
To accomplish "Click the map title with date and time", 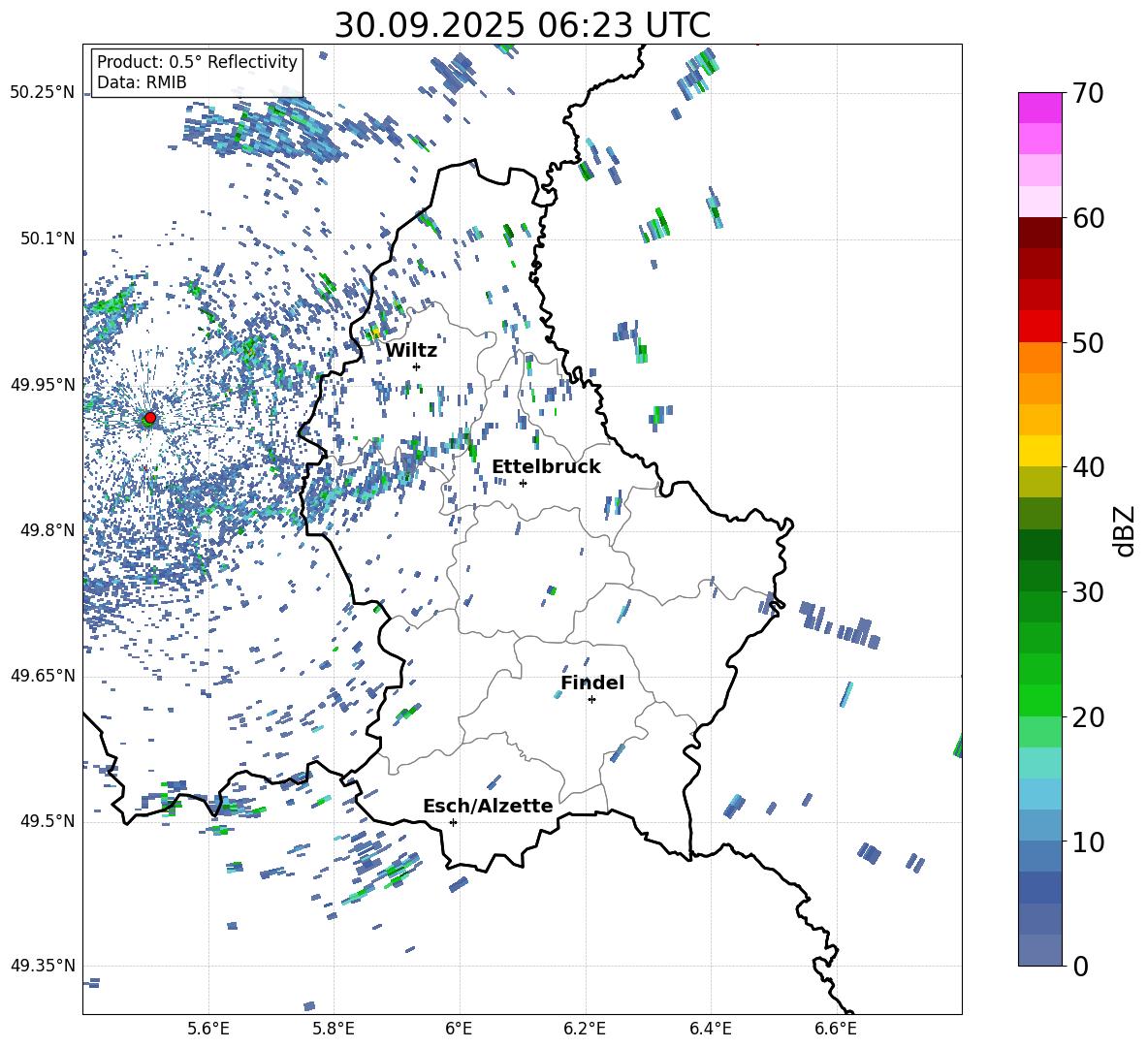I will click(522, 24).
